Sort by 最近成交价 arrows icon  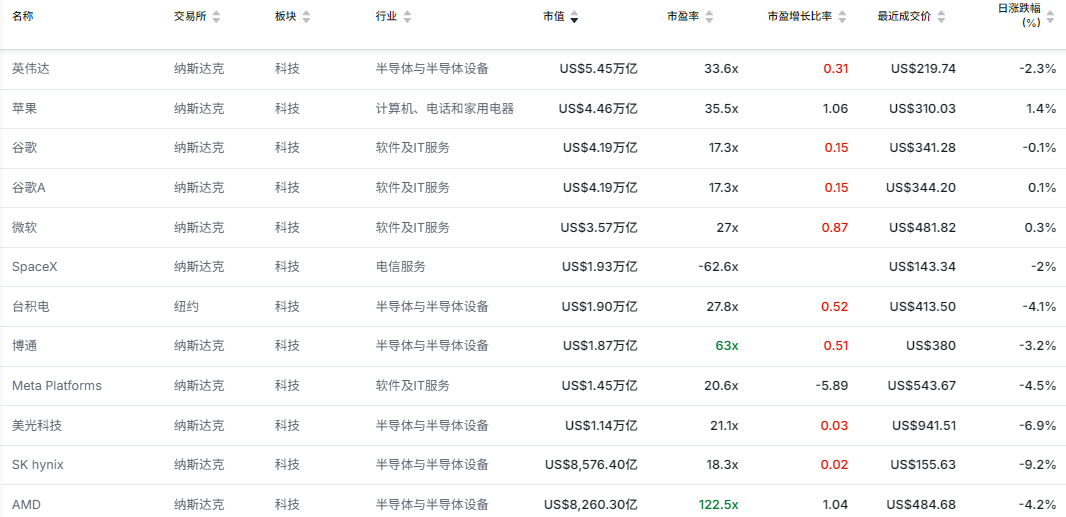942,17
